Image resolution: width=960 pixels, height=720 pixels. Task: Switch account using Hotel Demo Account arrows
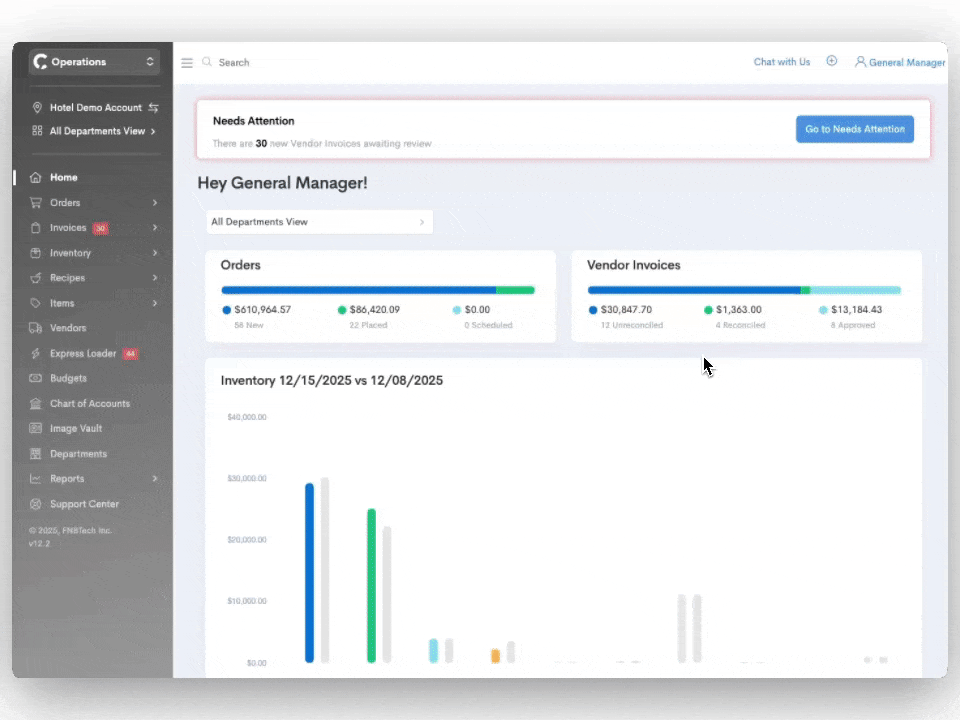[x=154, y=108]
